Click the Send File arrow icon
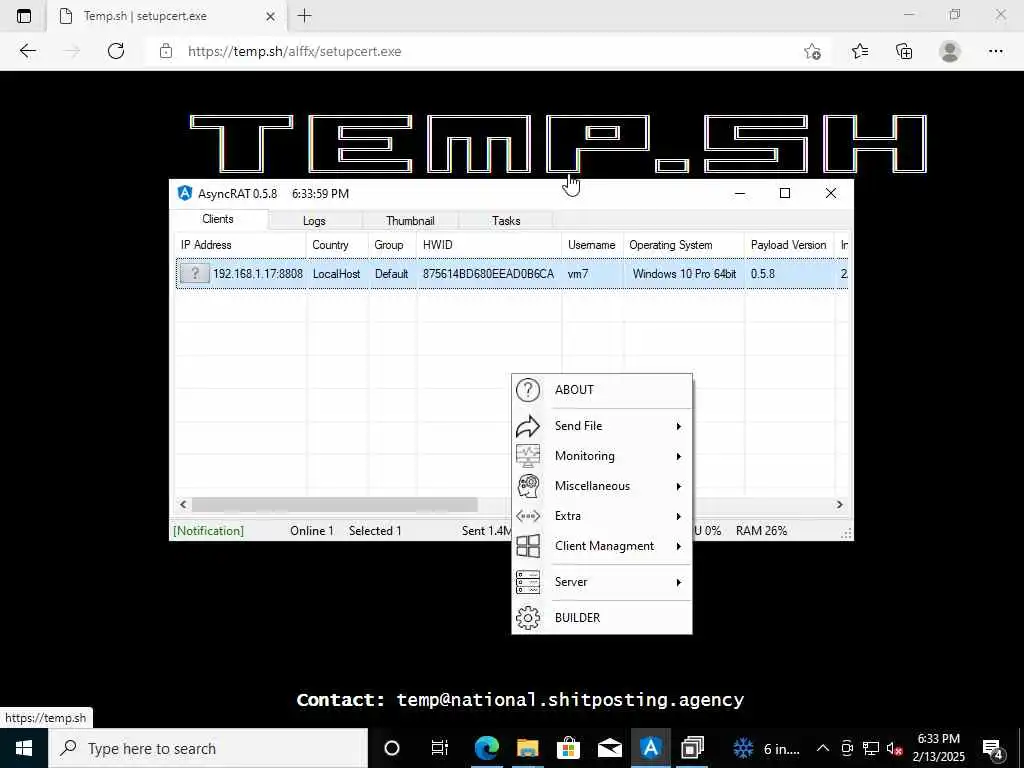The width and height of the screenshot is (1024, 768). [528, 426]
